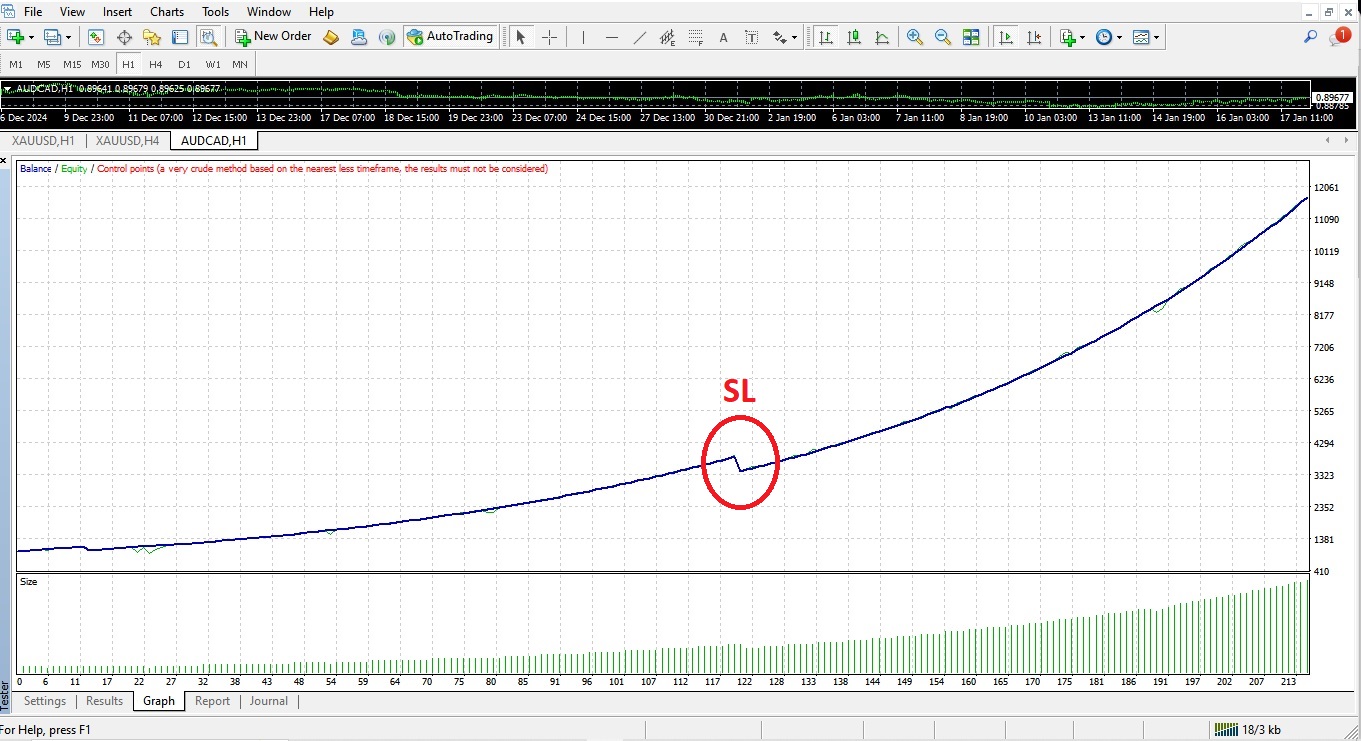Select the W1 timeframe button
This screenshot has width=1361, height=741.
click(213, 64)
